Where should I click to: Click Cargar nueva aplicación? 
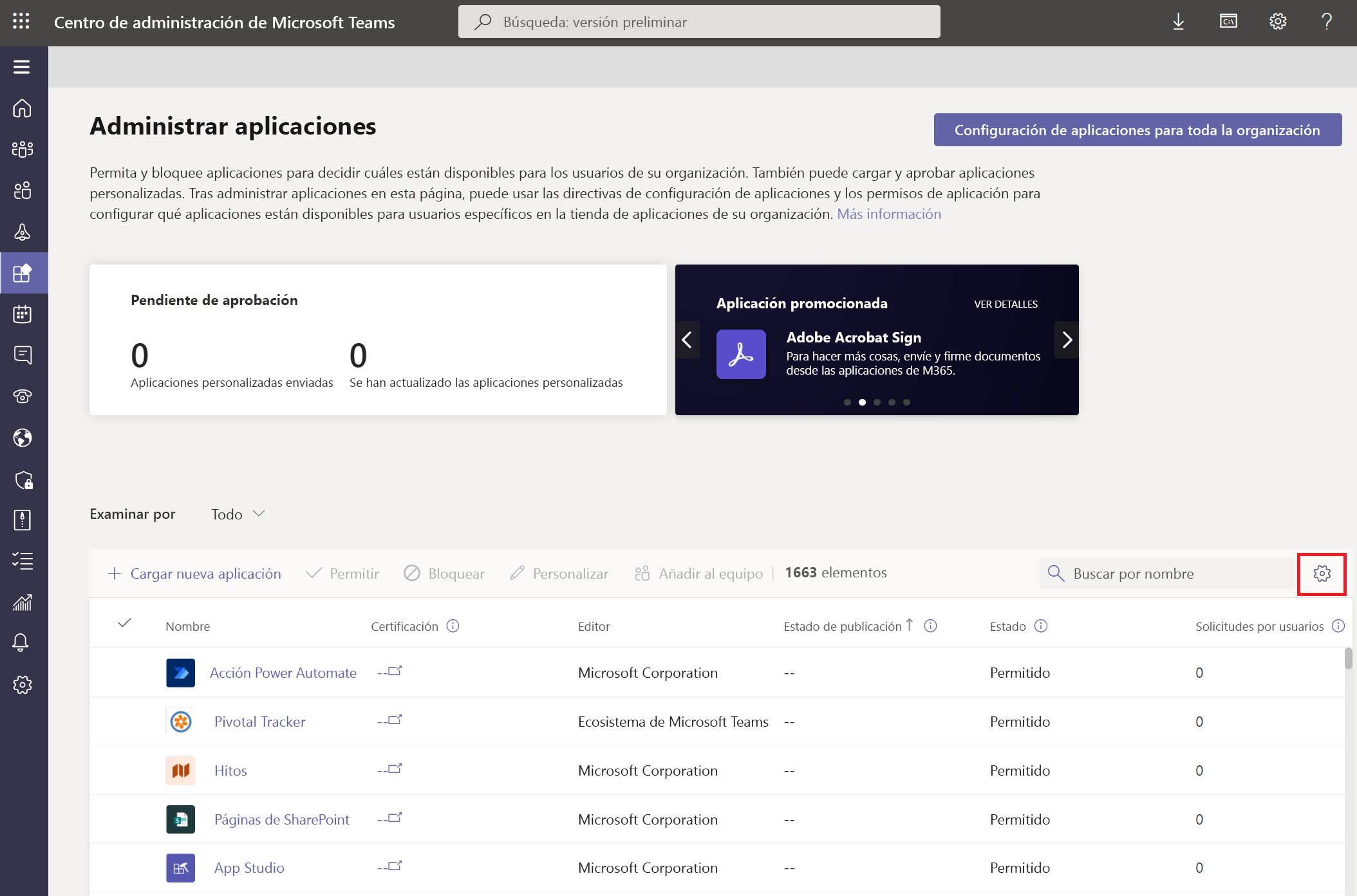click(194, 574)
